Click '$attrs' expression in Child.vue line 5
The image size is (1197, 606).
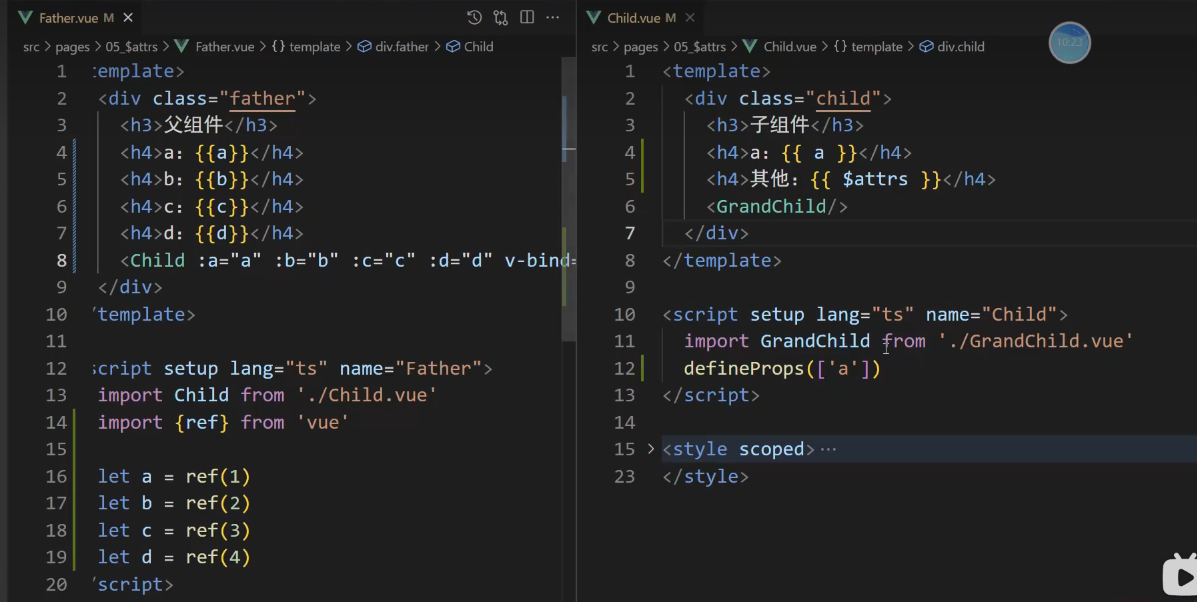pyautogui.click(x=875, y=179)
